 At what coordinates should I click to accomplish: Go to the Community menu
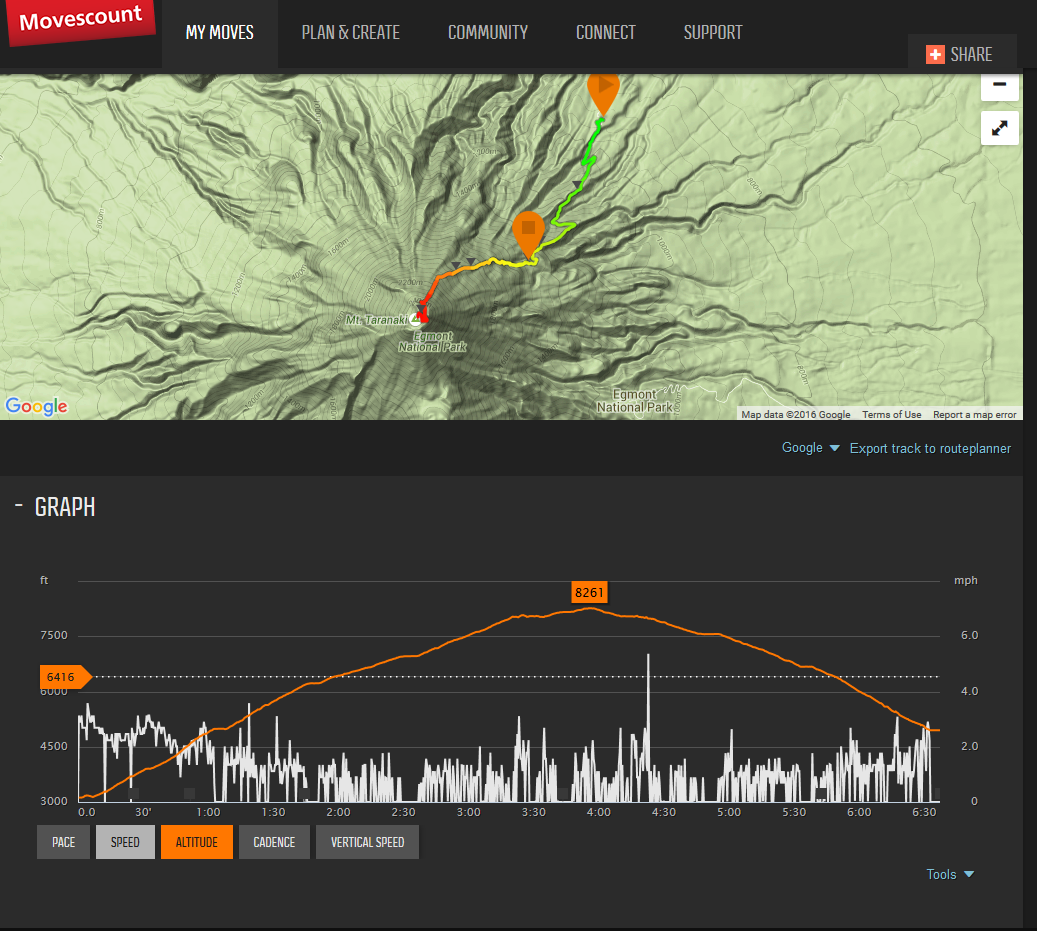[x=488, y=33]
